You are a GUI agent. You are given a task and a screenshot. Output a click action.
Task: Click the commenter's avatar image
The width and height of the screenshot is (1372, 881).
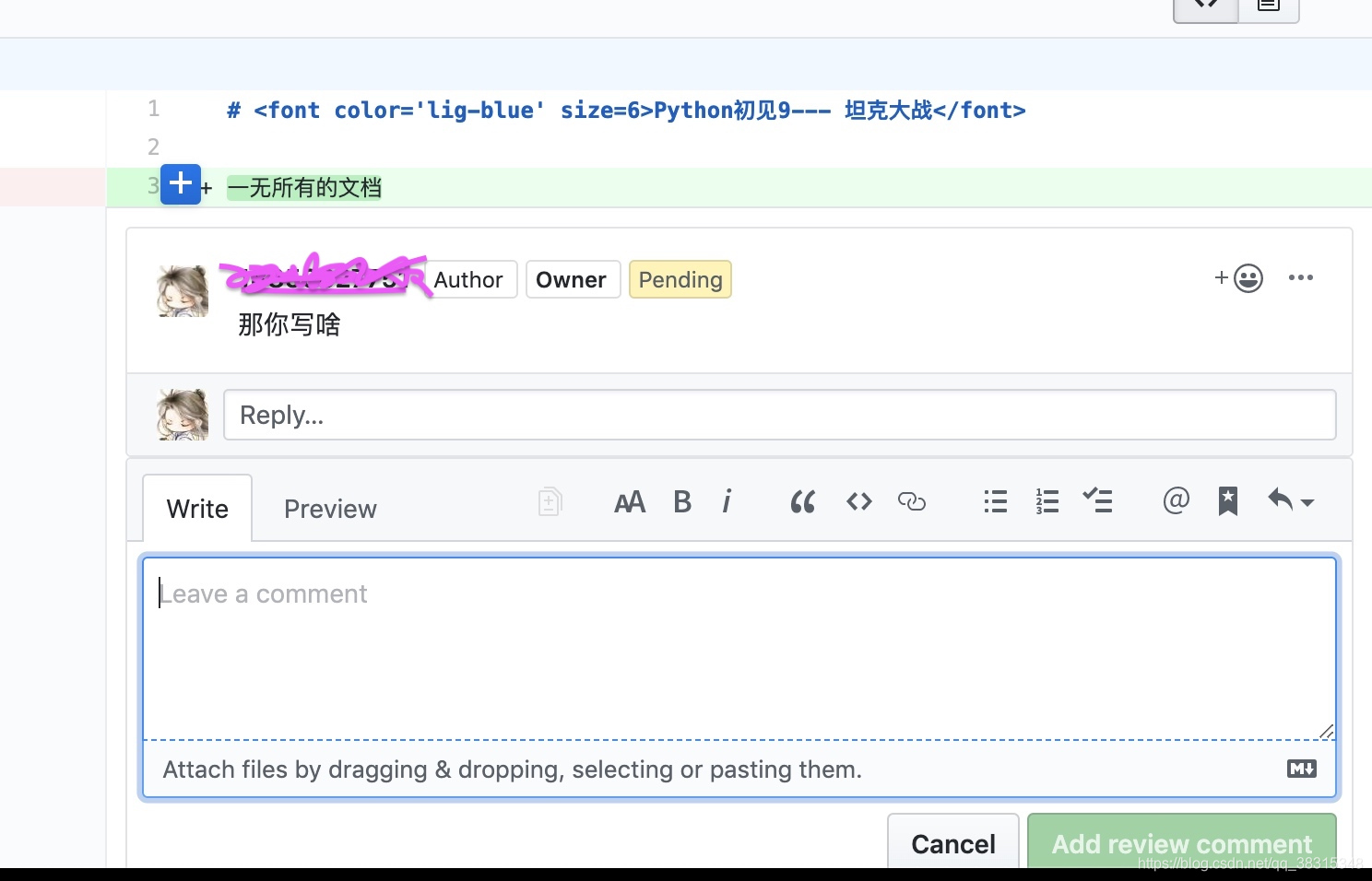[183, 291]
